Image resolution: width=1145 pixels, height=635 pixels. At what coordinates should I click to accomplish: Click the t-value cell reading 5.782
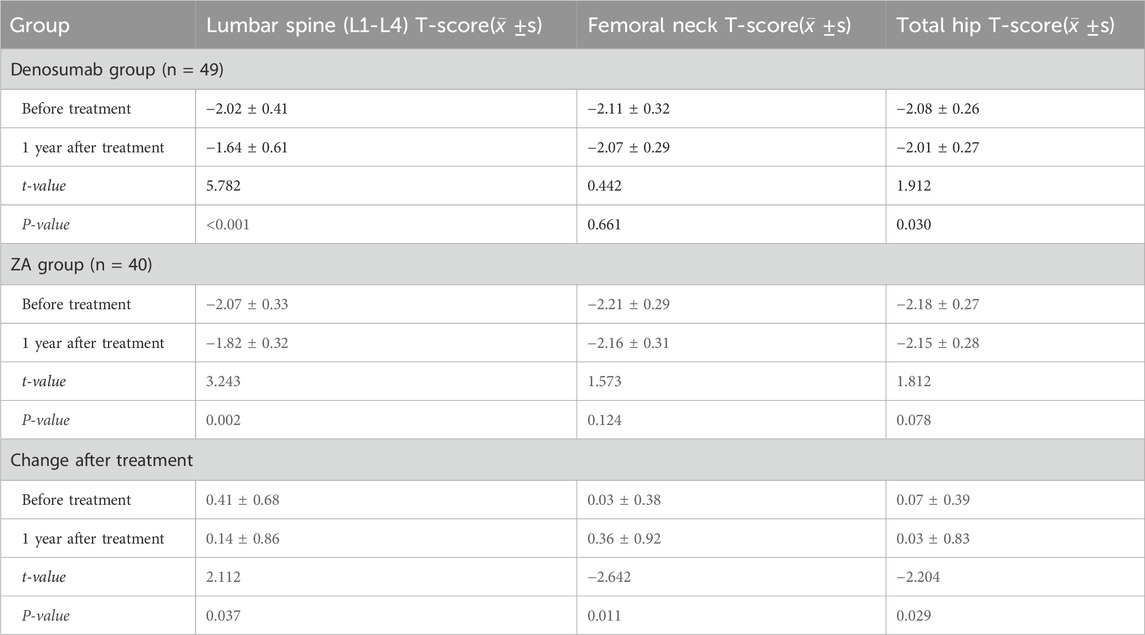tap(226, 186)
